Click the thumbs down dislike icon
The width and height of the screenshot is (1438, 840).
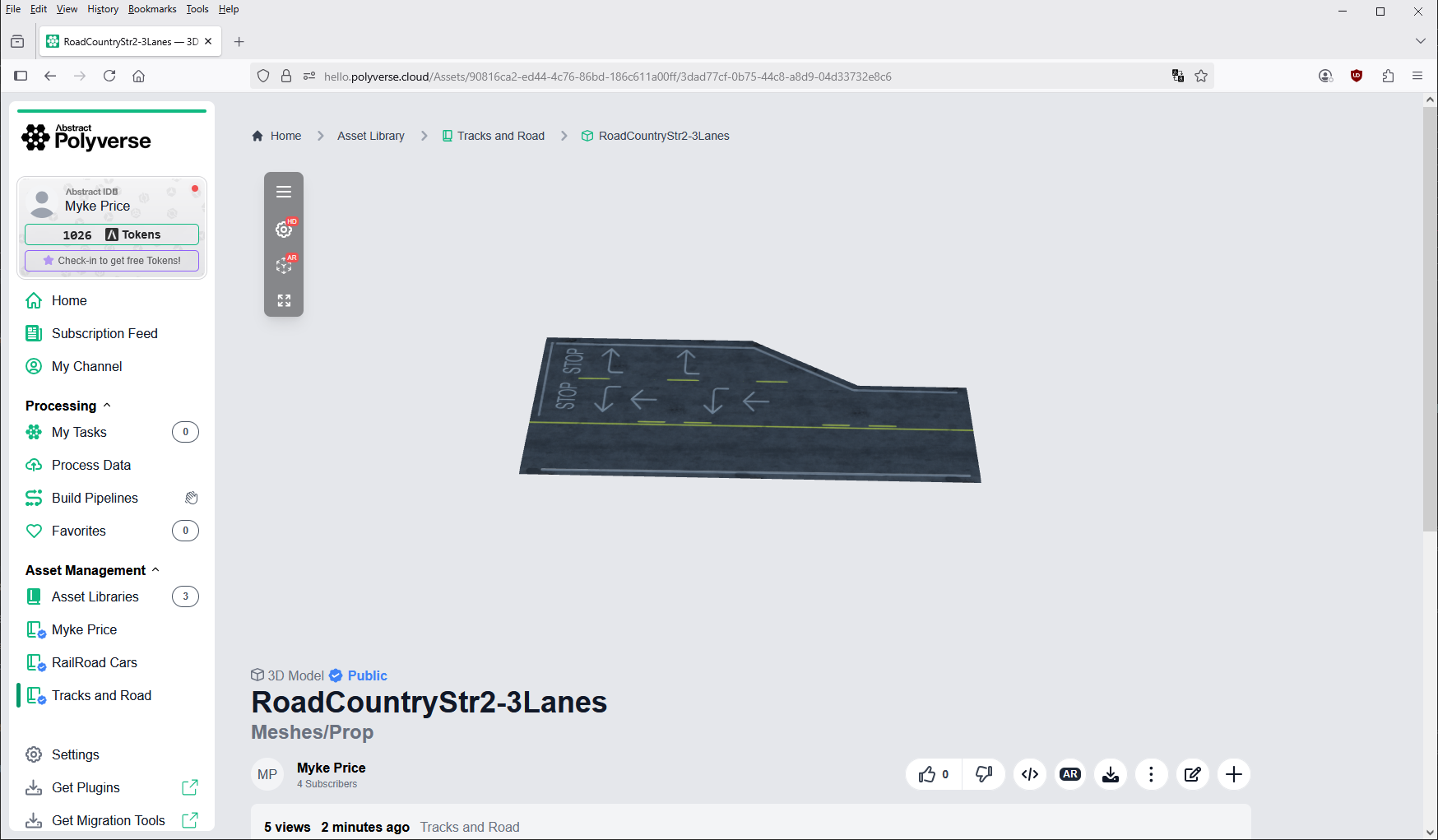(984, 774)
